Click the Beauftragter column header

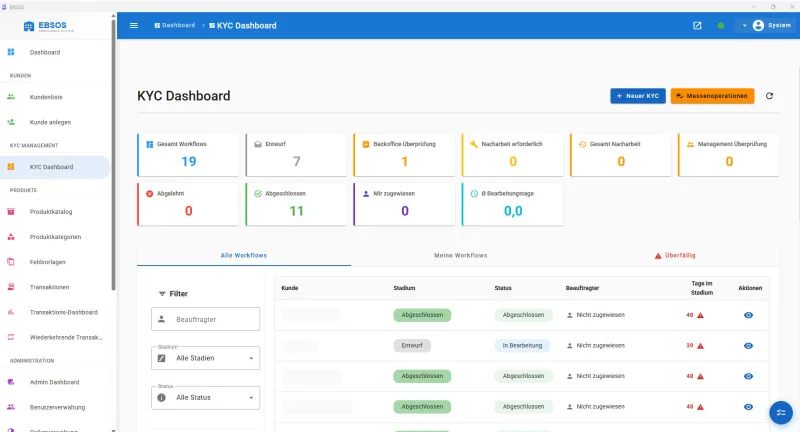coord(582,288)
